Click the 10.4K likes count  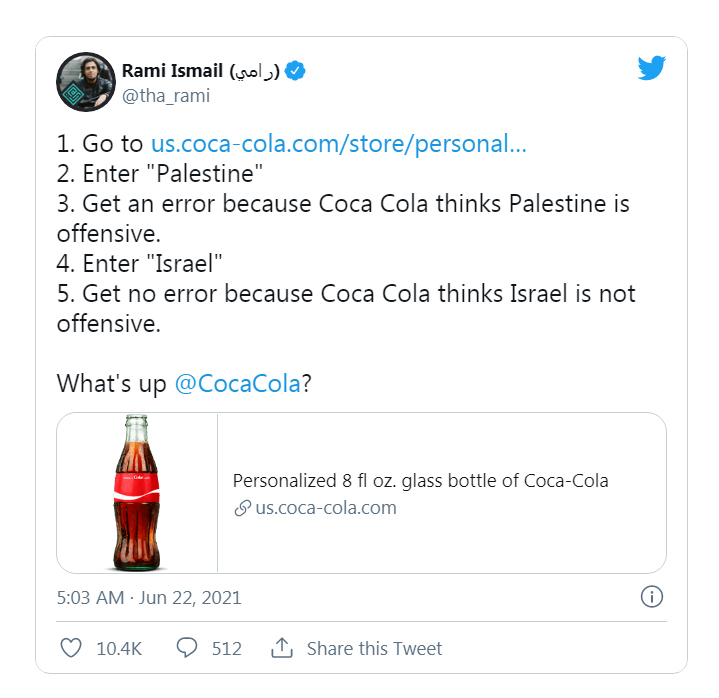click(119, 648)
